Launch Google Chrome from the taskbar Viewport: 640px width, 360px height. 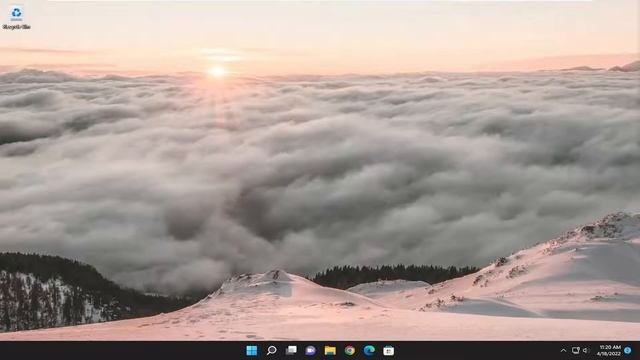[x=350, y=350]
